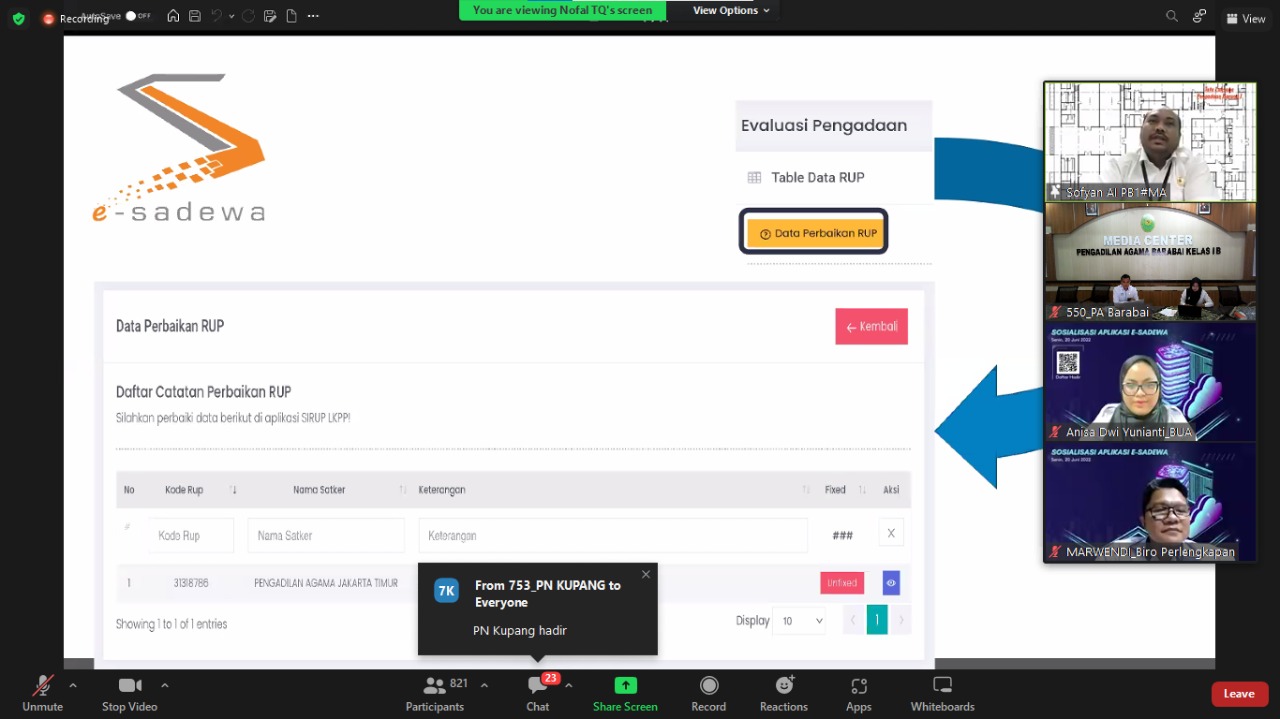
Task: Click the Stop Video camera icon
Action: 129,686
